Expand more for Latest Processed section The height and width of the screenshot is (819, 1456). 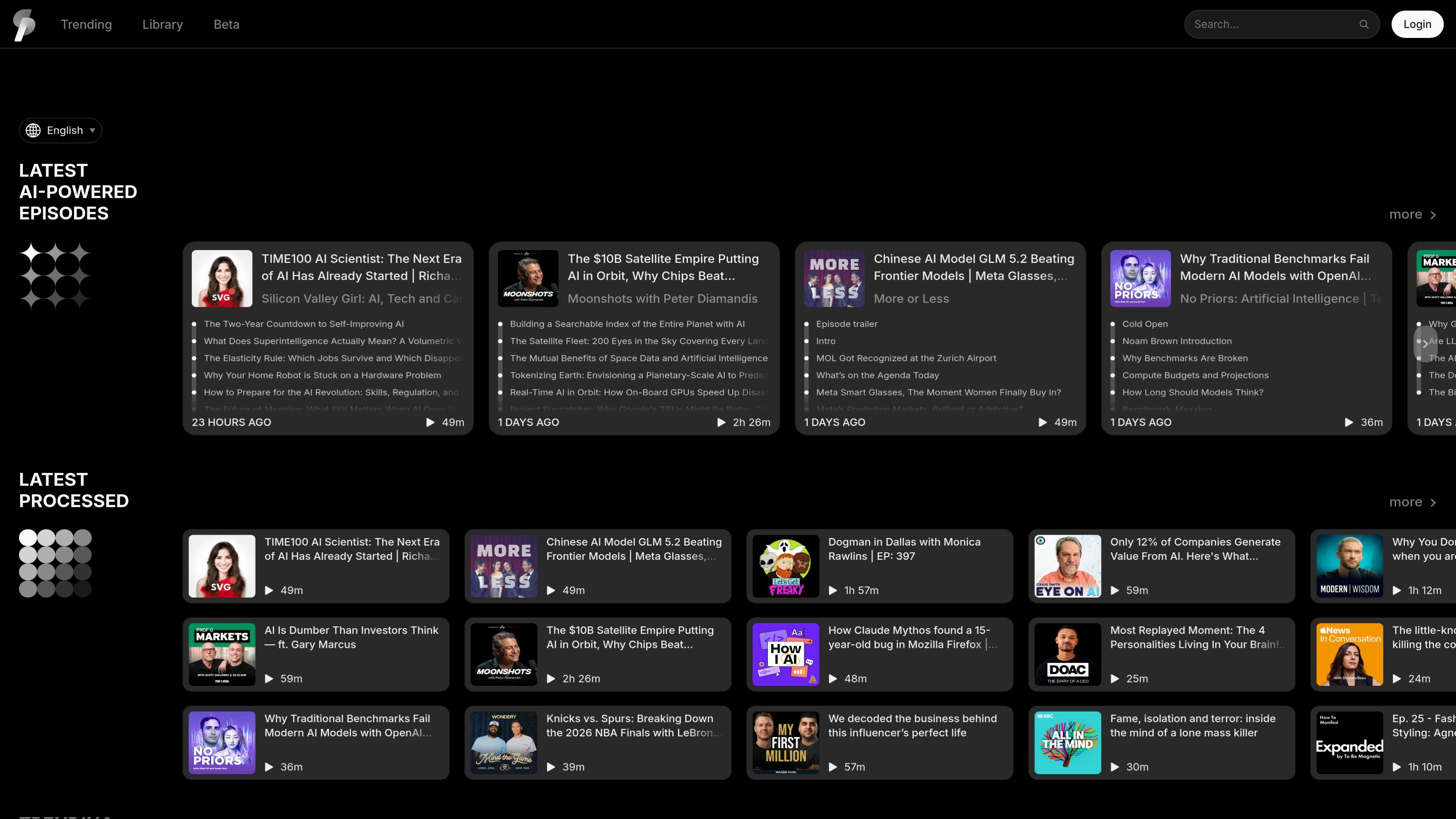pos(1412,502)
